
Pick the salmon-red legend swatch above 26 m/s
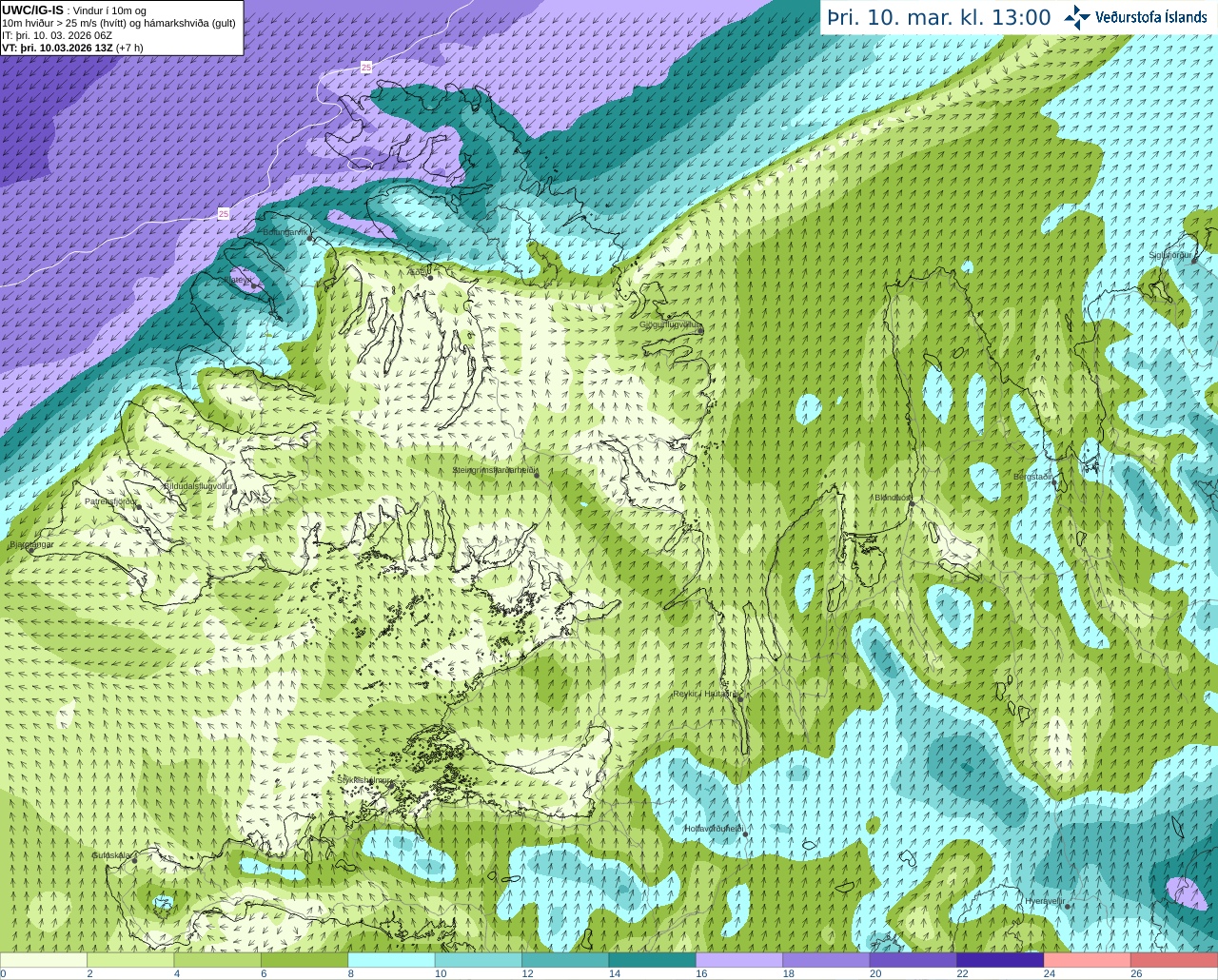click(x=1174, y=960)
